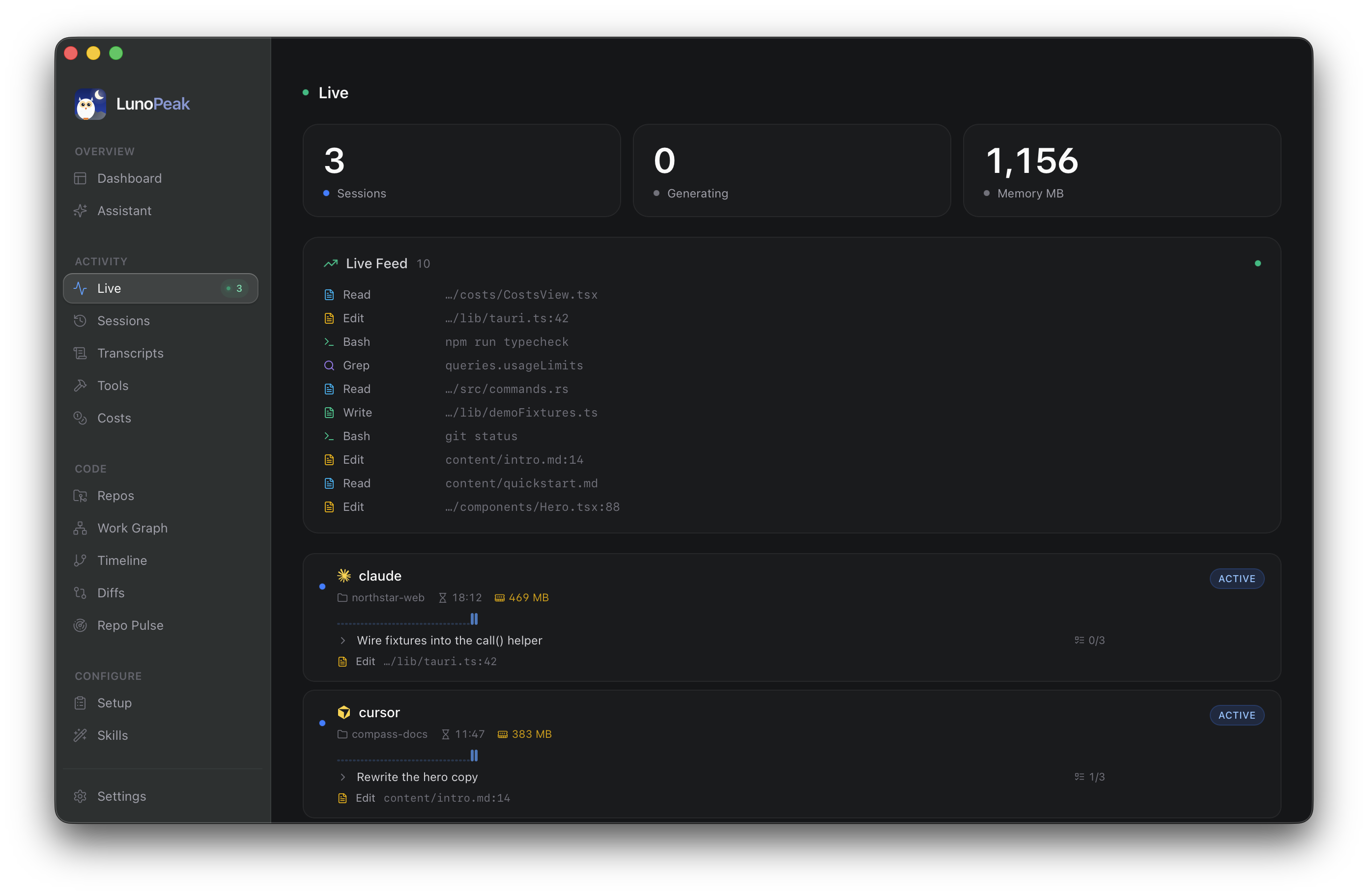Click the Skills wand icon
This screenshot has width=1368, height=896.
coord(81,735)
